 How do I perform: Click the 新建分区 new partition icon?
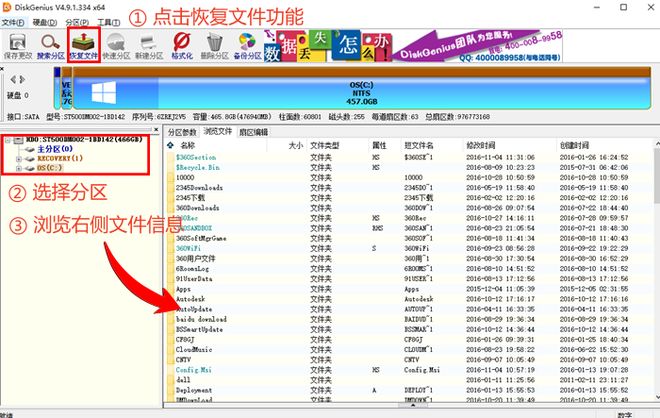click(149, 45)
